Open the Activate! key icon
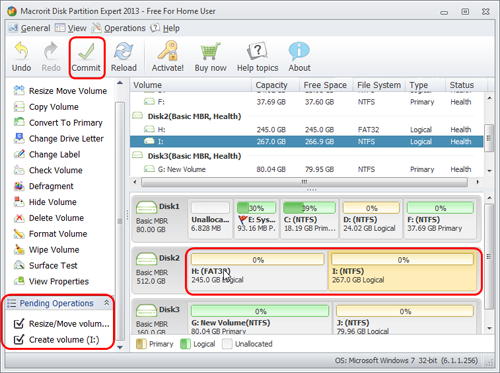The image size is (500, 373). tap(168, 57)
